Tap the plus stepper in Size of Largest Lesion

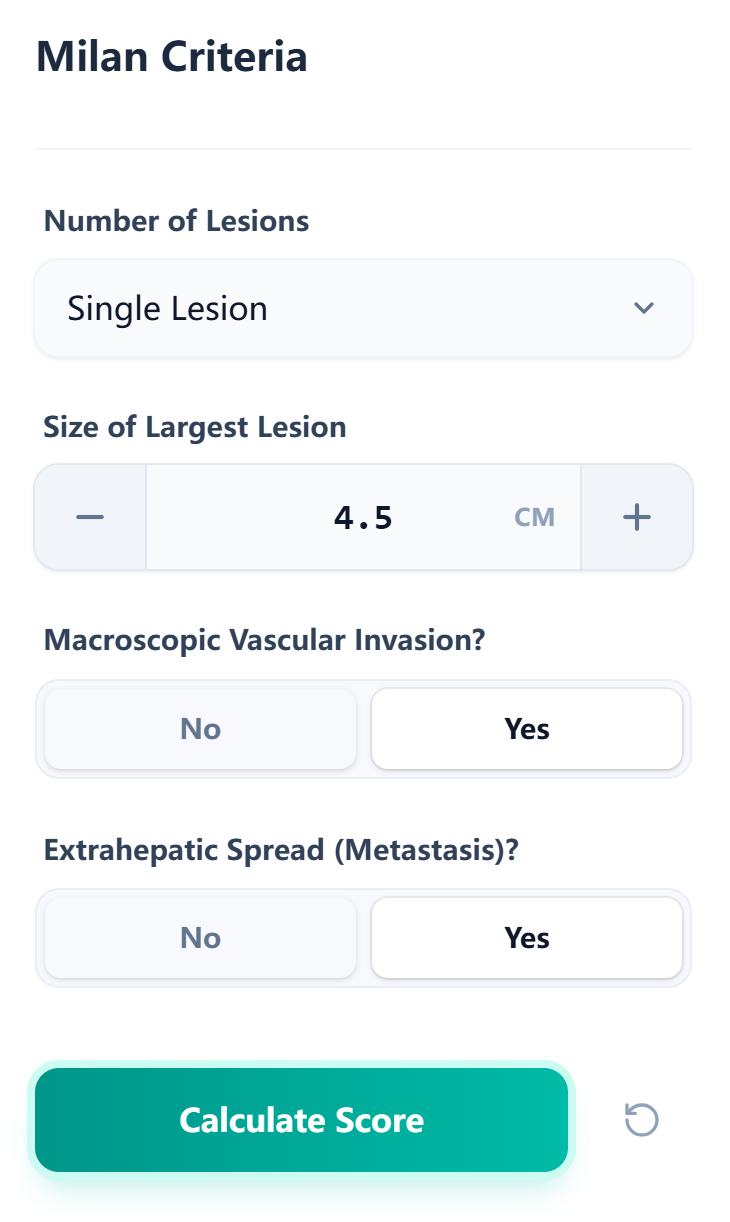pos(637,517)
